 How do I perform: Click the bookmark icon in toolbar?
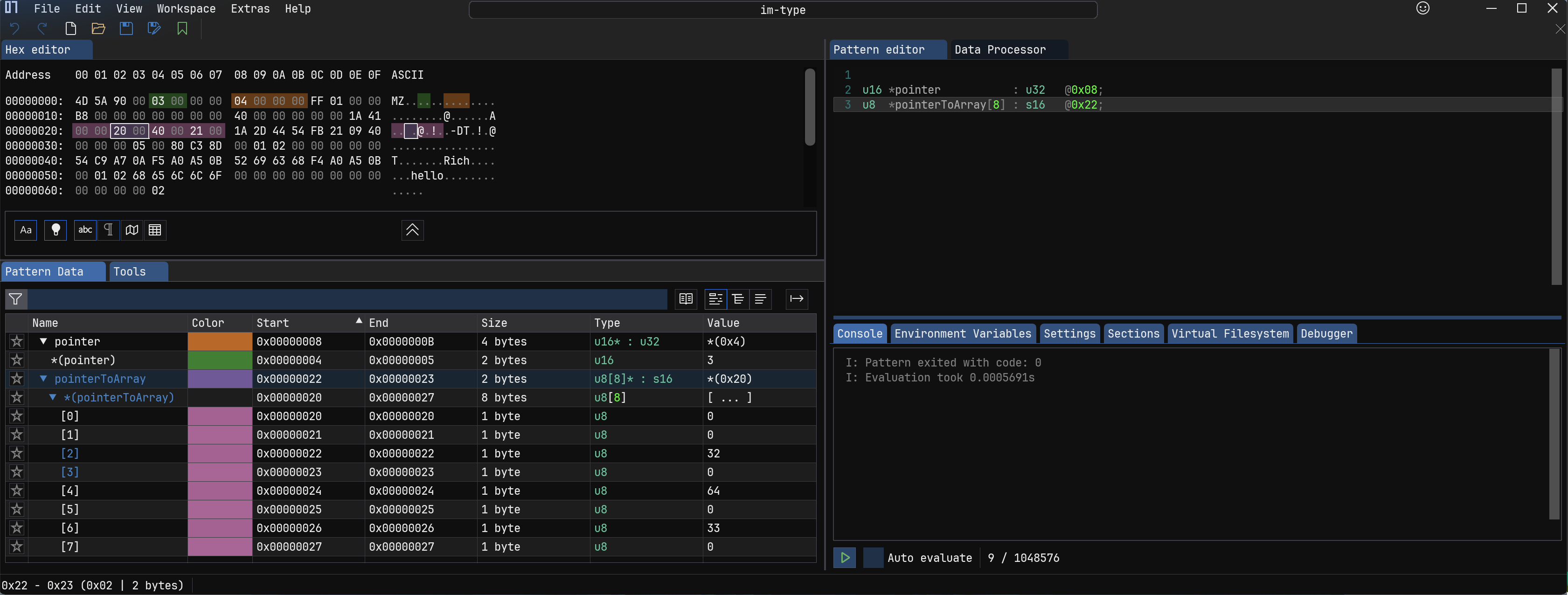click(x=182, y=28)
